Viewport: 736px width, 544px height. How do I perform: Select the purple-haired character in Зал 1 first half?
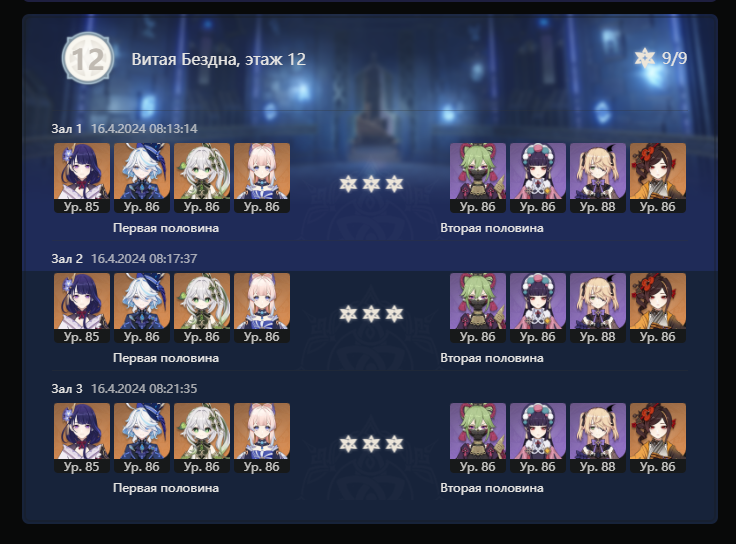tap(82, 178)
